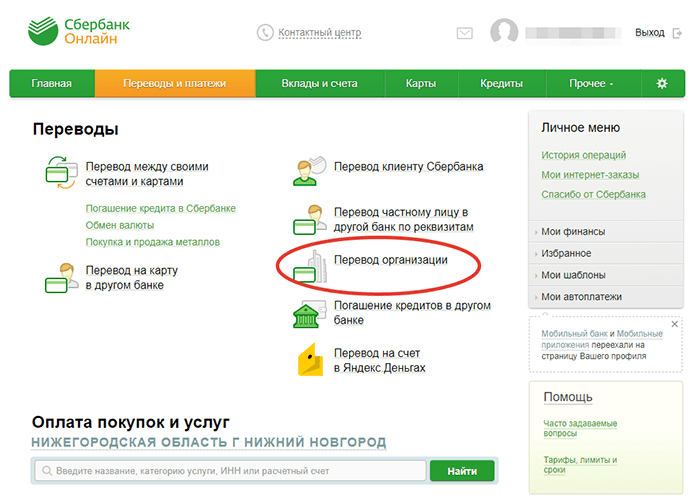Focus the service search input field

230,471
